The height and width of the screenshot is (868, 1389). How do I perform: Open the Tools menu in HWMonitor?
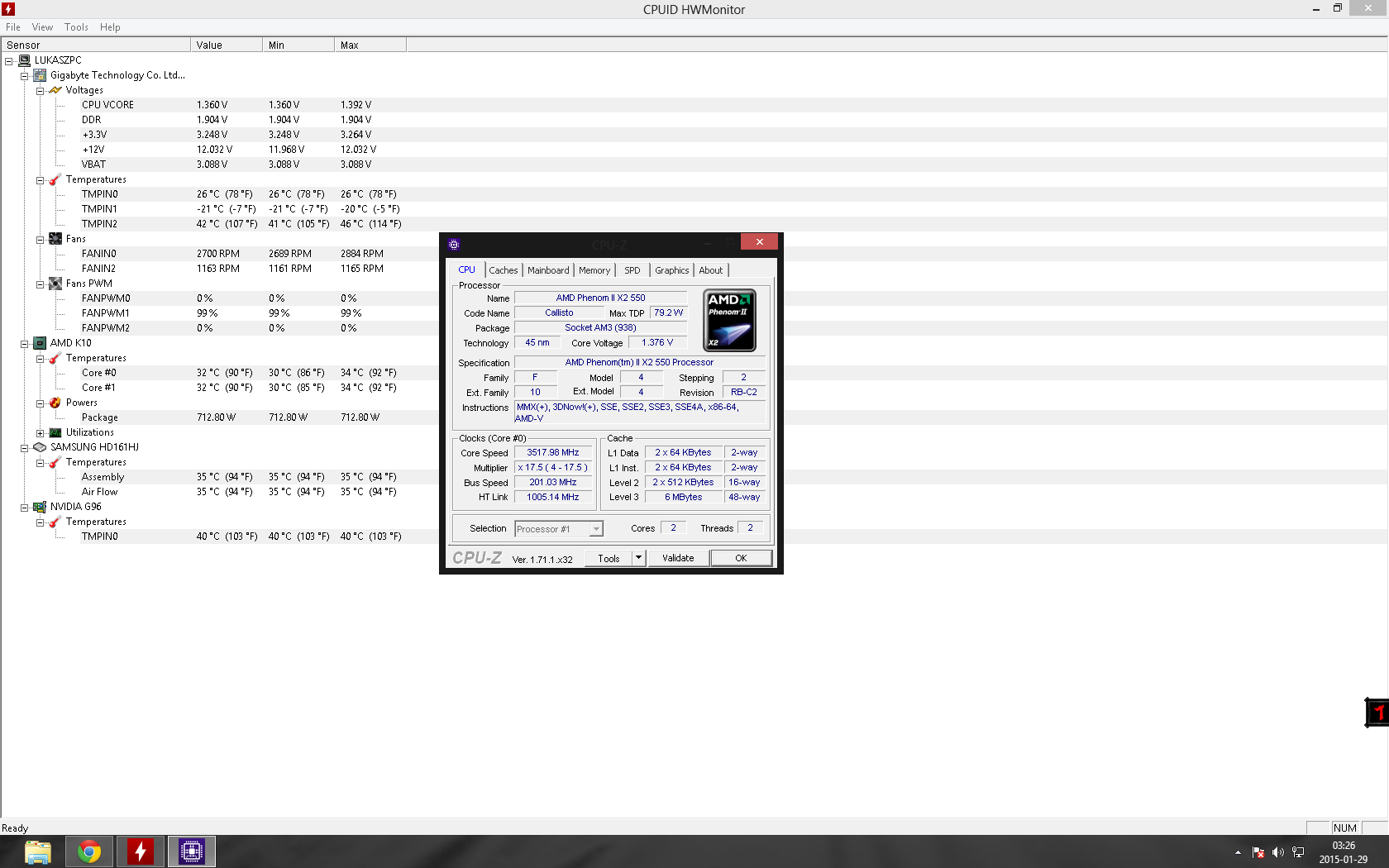click(x=77, y=27)
